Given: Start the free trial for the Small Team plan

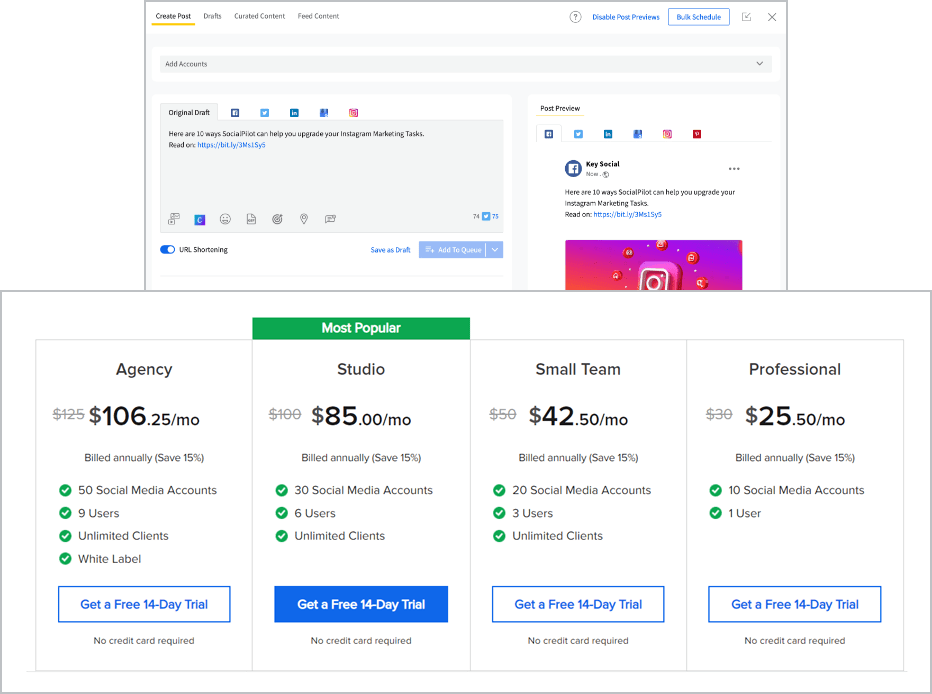Looking at the screenshot, I should tap(578, 604).
